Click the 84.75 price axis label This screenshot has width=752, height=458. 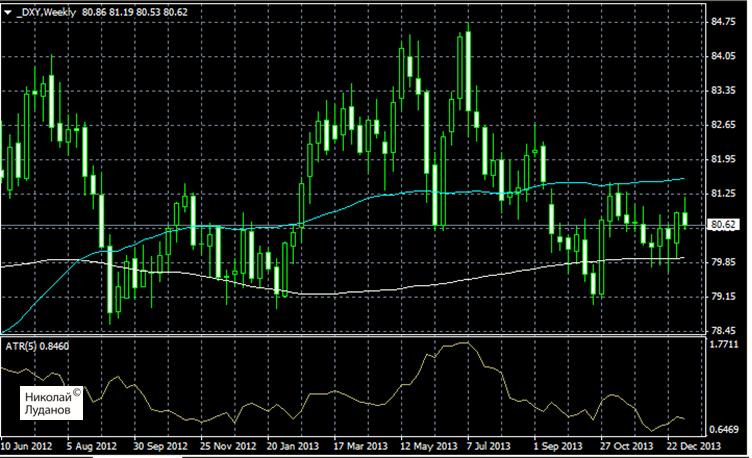pos(721,21)
